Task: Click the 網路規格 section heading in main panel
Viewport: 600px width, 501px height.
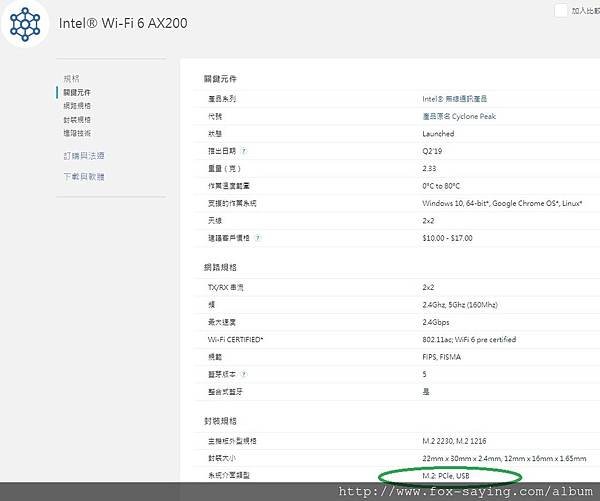Action: pos(220,267)
